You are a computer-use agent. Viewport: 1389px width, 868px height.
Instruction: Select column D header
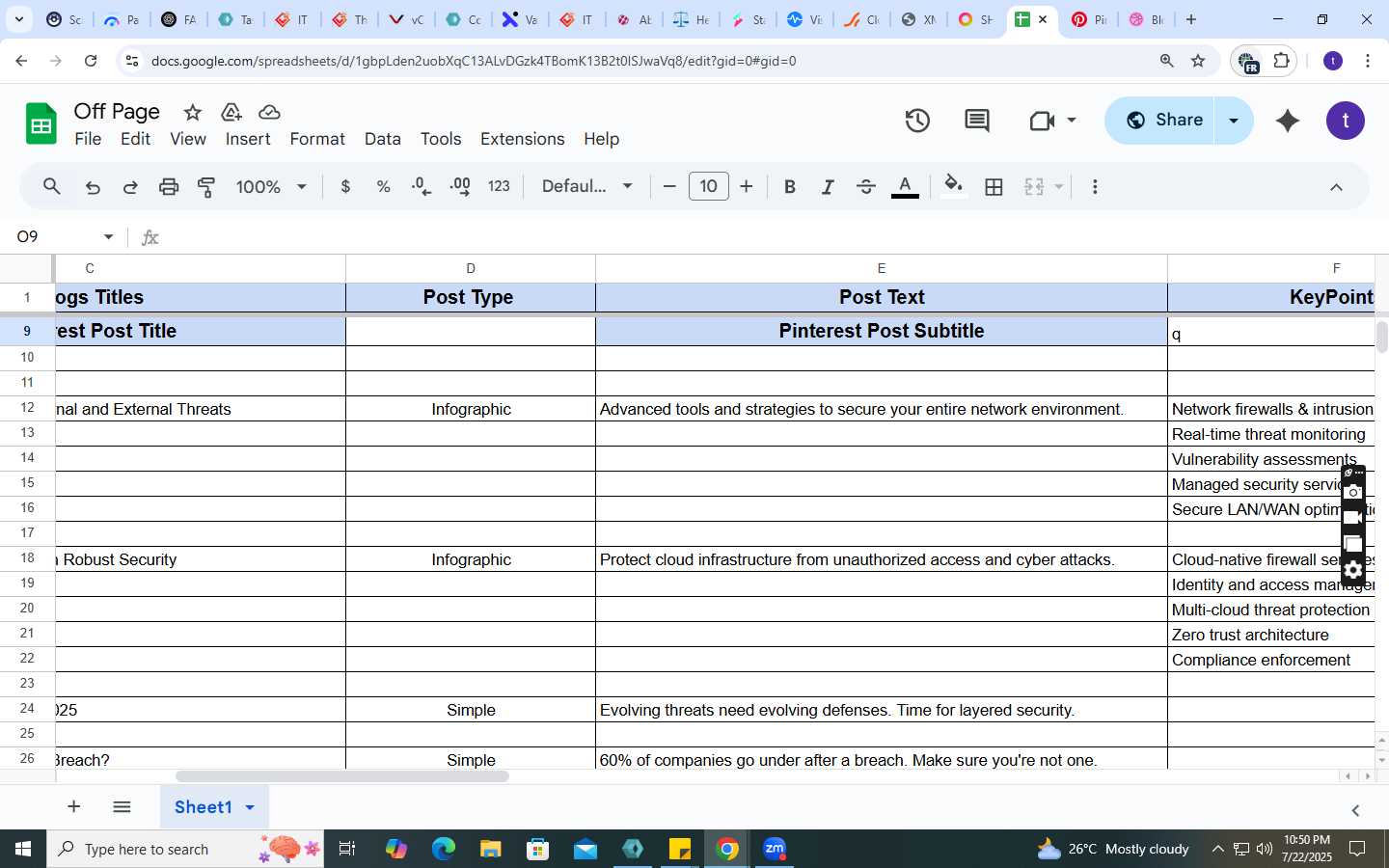tap(471, 269)
